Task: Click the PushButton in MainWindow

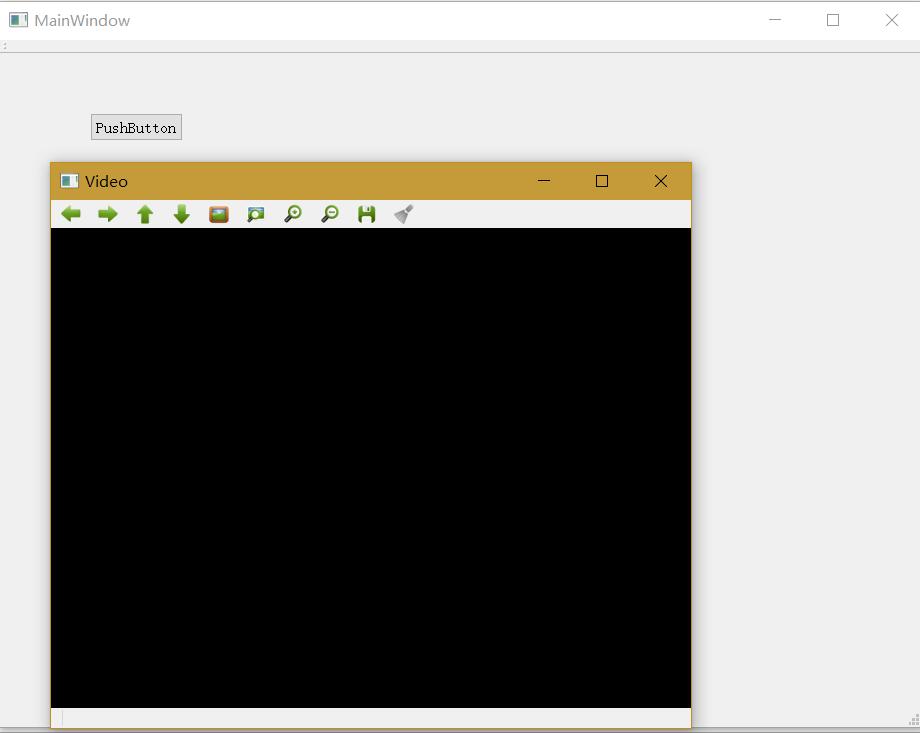Action: (x=136, y=127)
